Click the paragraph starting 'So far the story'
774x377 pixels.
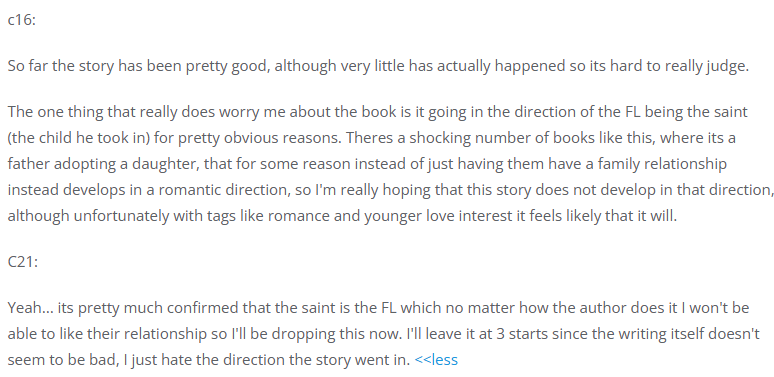(x=378, y=66)
